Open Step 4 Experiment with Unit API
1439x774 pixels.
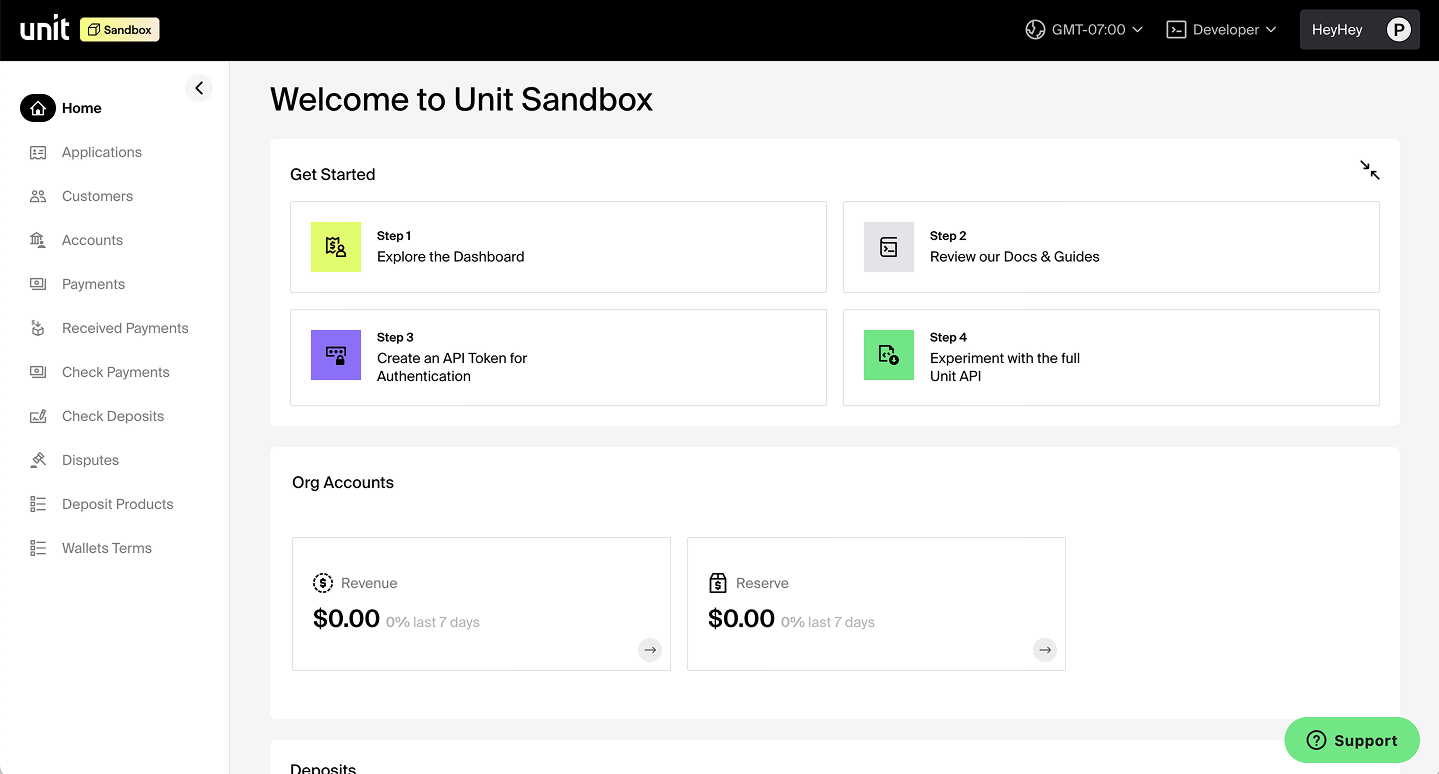(x=1111, y=357)
